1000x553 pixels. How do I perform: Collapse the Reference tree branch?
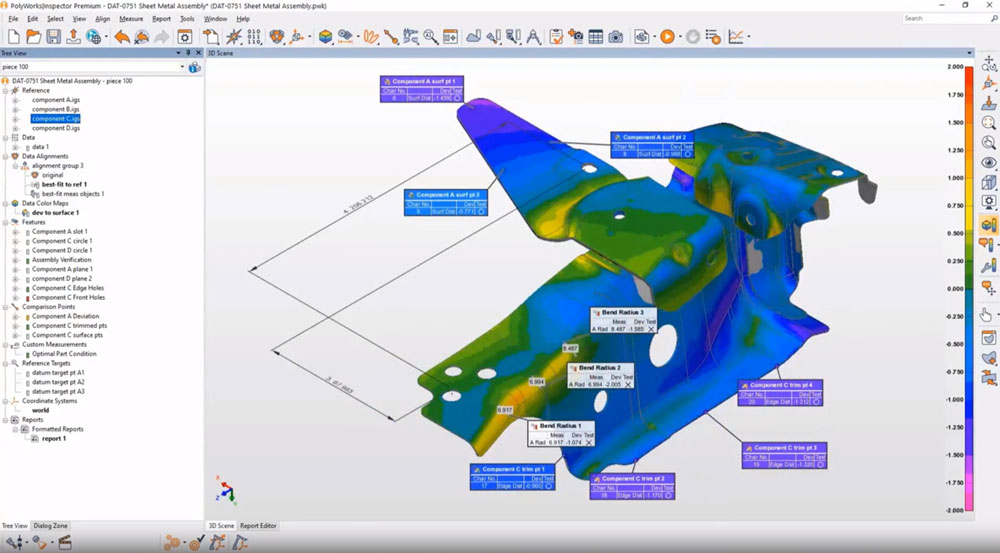(5, 91)
